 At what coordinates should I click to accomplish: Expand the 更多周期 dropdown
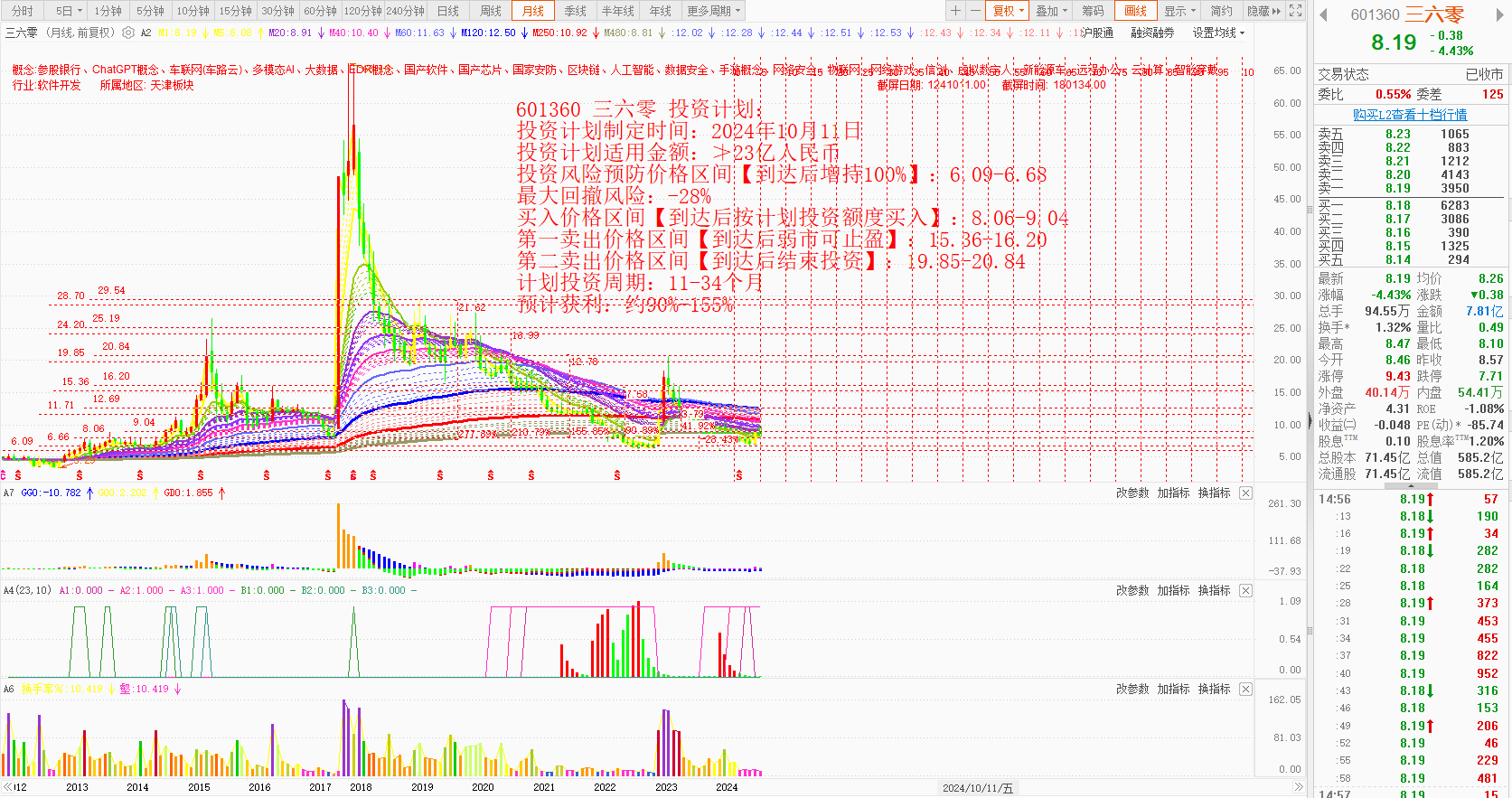714,11
